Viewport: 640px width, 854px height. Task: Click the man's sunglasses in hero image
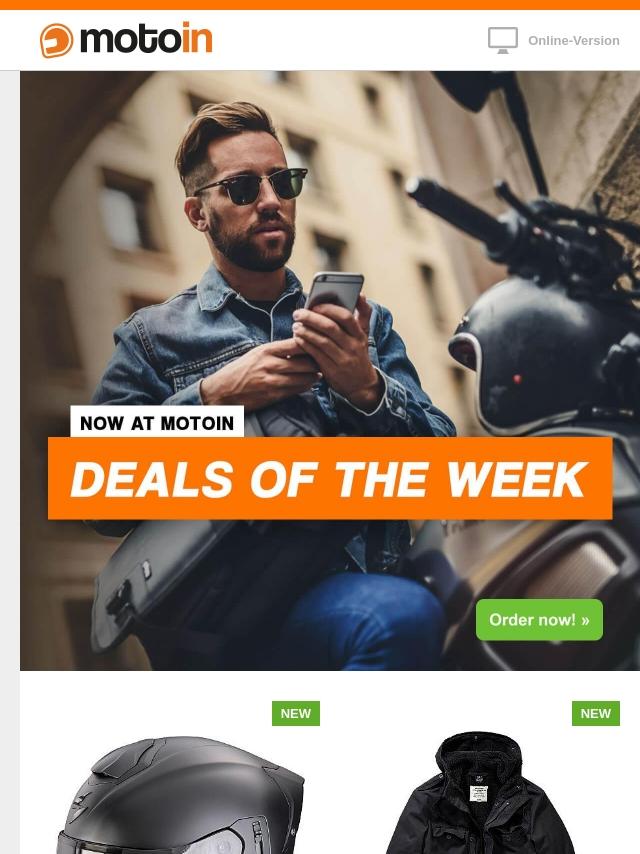coord(252,186)
